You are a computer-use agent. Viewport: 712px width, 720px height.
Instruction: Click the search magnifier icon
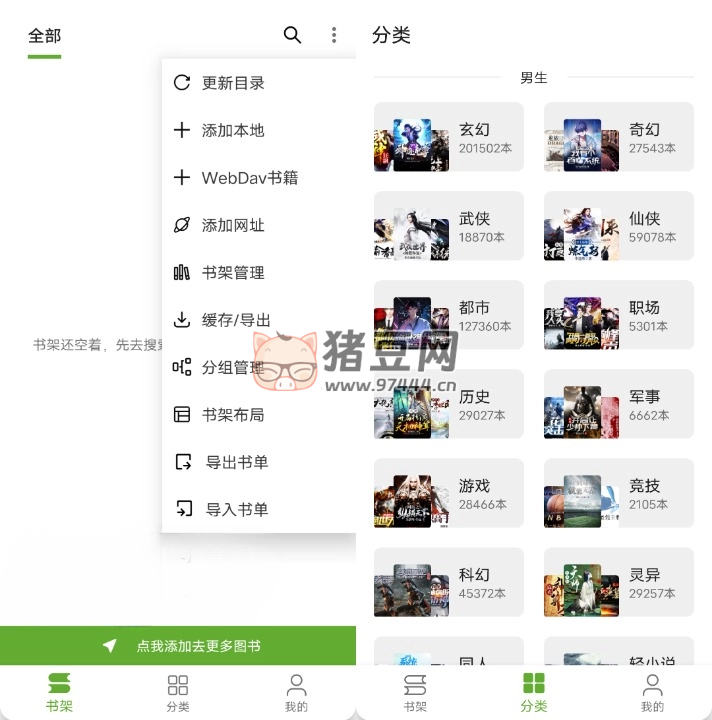pos(292,35)
